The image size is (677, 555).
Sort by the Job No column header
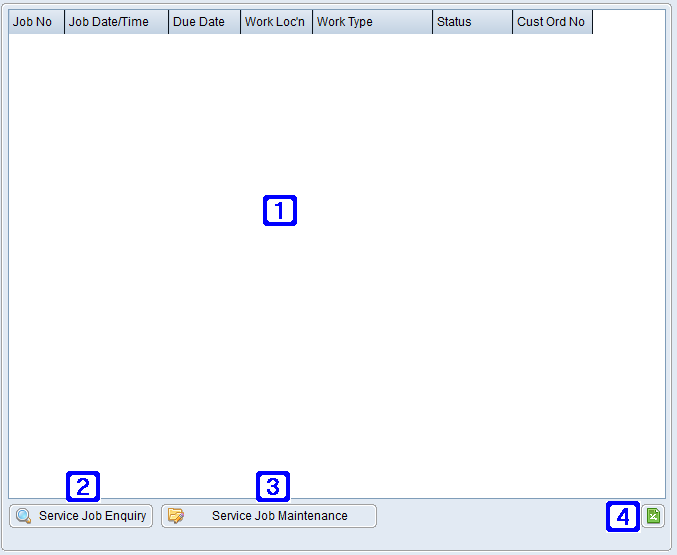click(x=36, y=22)
